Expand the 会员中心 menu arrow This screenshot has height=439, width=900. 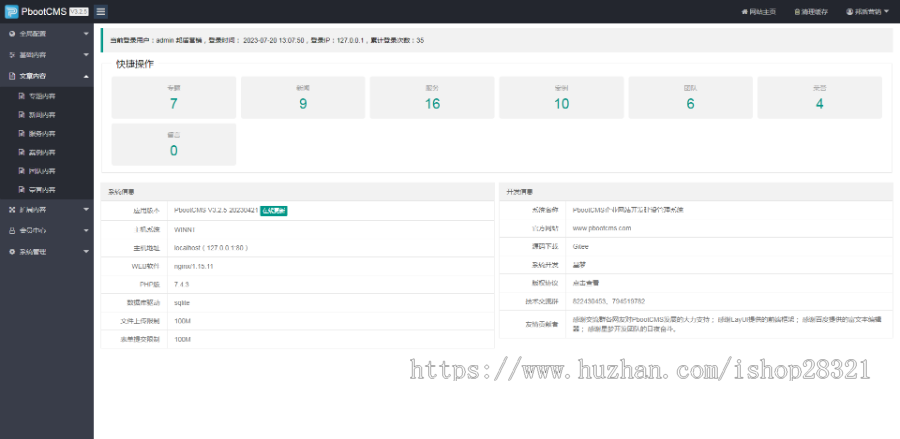[x=86, y=231]
